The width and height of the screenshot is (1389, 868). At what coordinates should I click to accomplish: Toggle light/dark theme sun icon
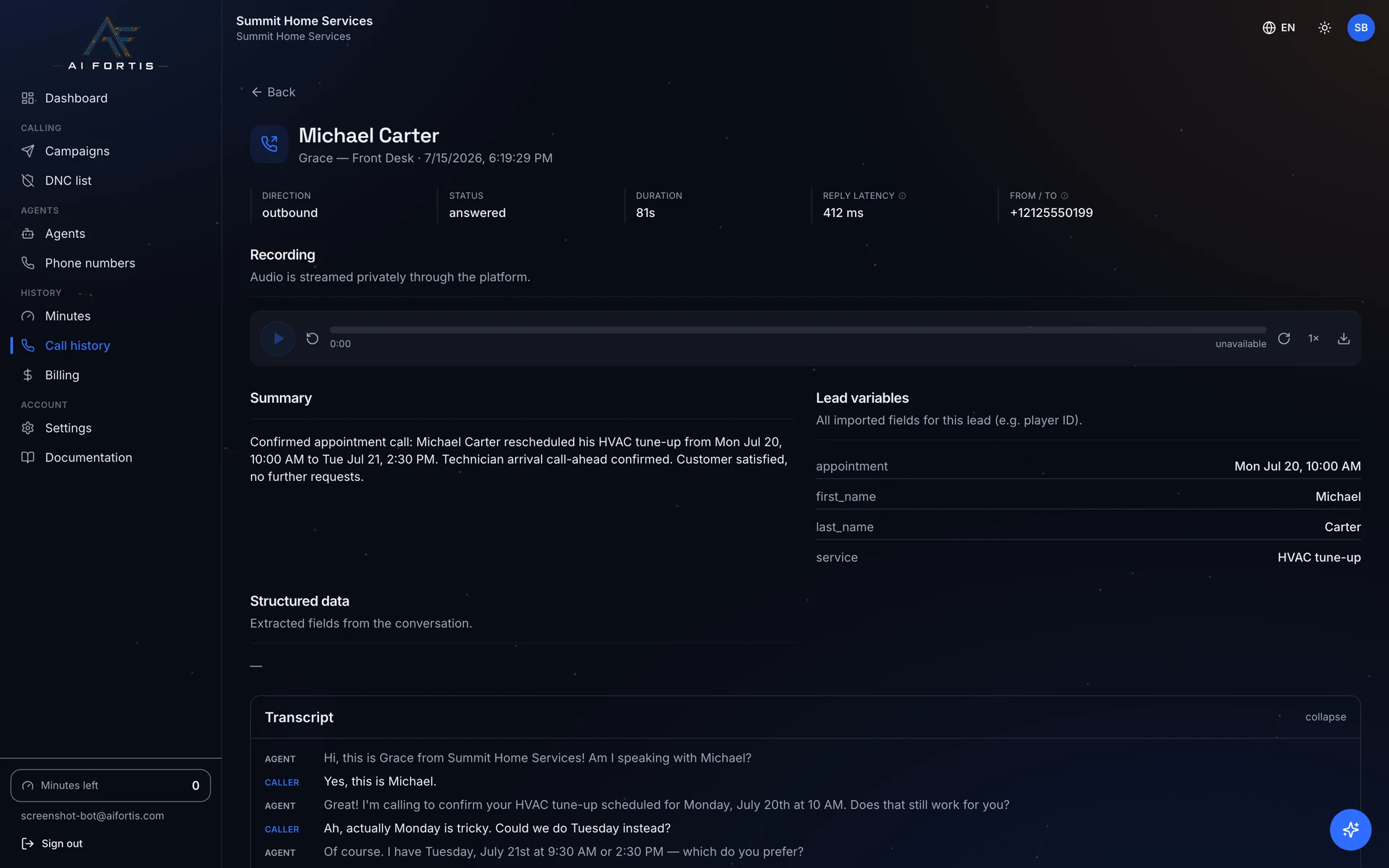click(1325, 27)
